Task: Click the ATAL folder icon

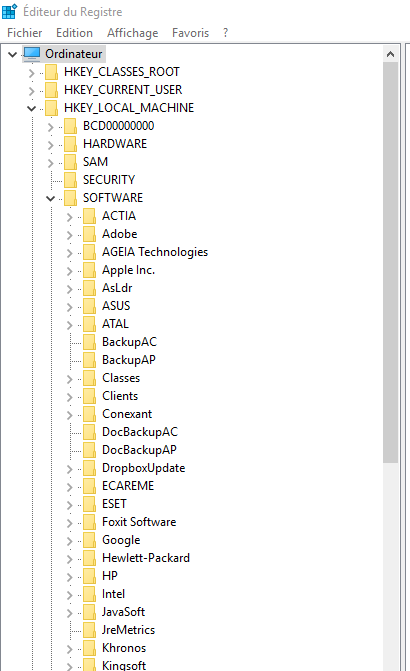Action: [89, 324]
